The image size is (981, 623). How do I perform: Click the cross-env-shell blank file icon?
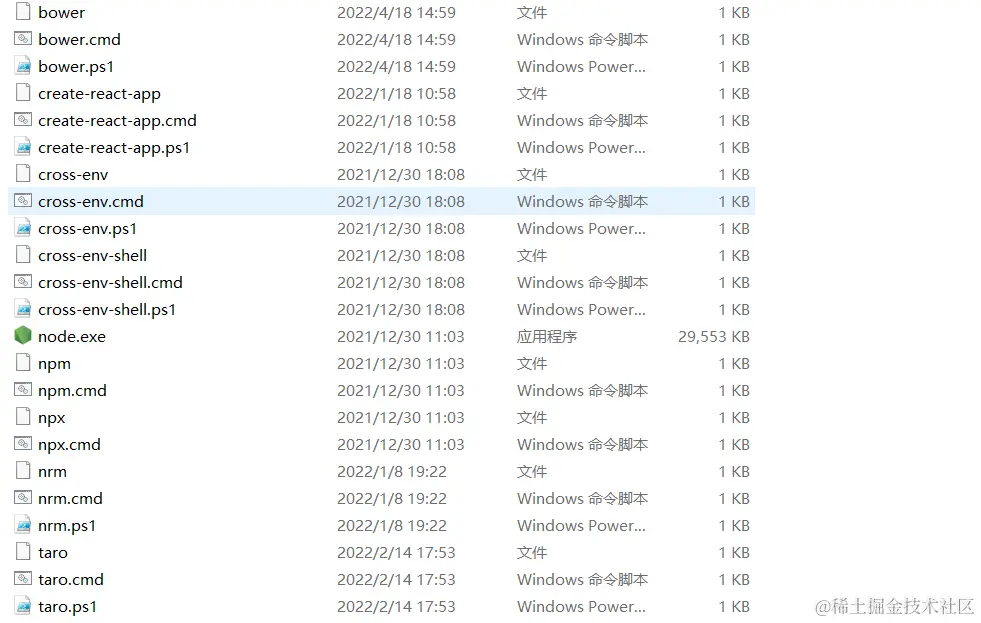pos(23,255)
